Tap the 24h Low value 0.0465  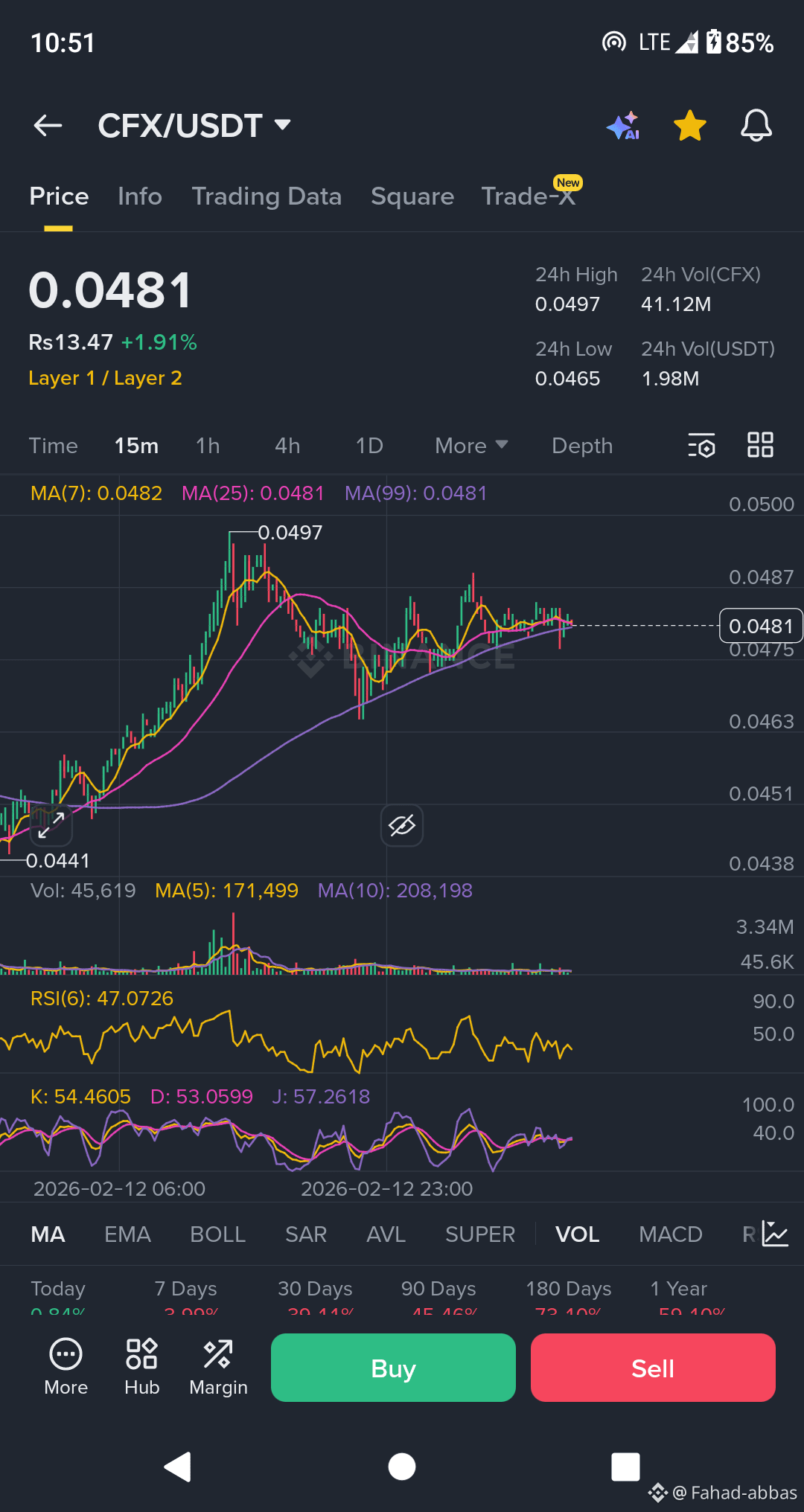pyautogui.click(x=567, y=379)
